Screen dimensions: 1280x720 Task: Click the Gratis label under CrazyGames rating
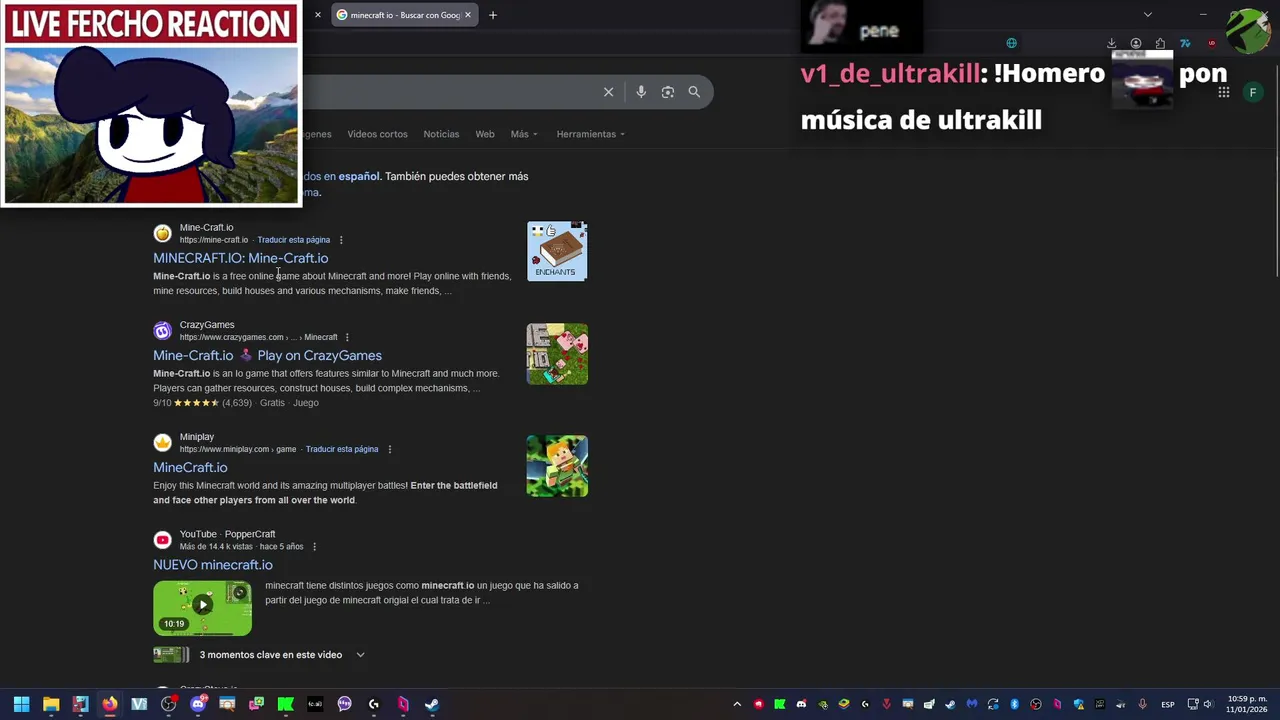pos(272,403)
